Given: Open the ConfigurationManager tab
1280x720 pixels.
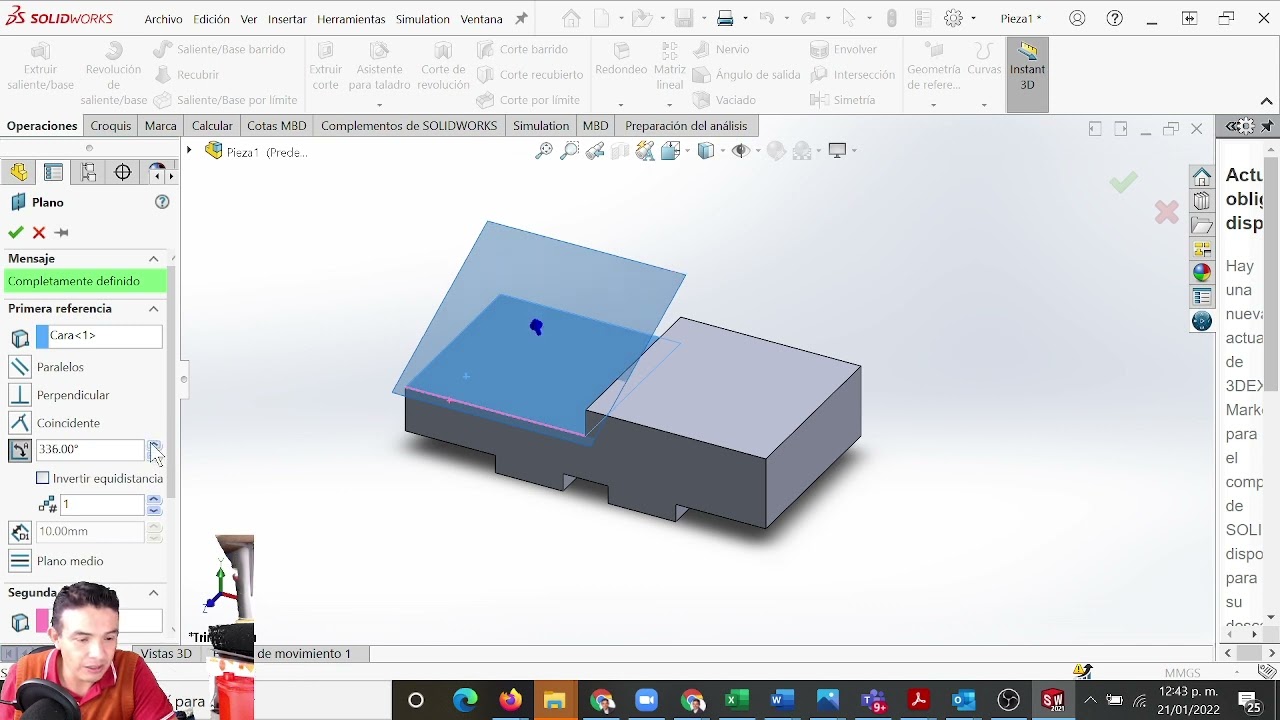Looking at the screenshot, I should tap(89, 172).
